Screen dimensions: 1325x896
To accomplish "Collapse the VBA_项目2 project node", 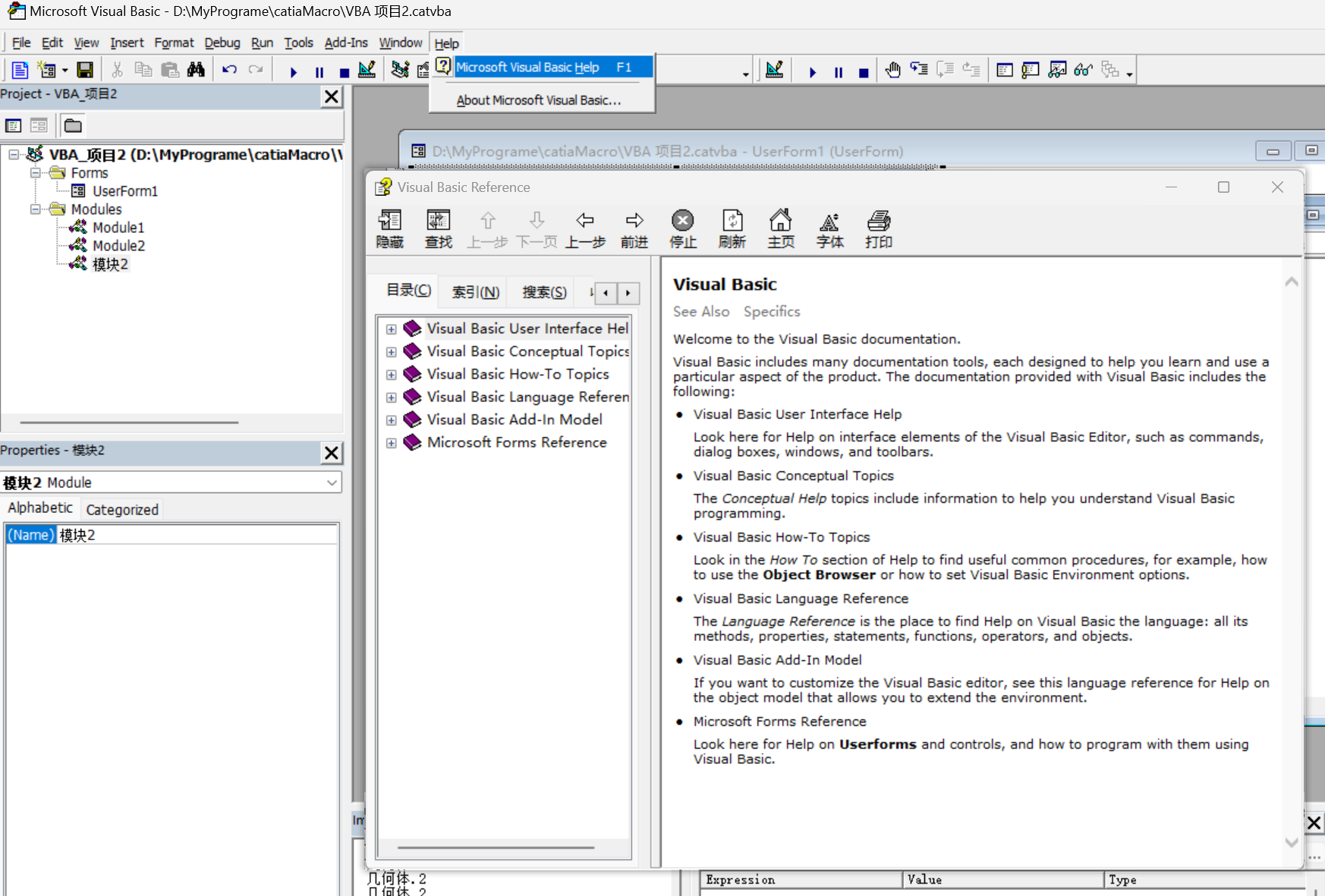I will point(14,155).
